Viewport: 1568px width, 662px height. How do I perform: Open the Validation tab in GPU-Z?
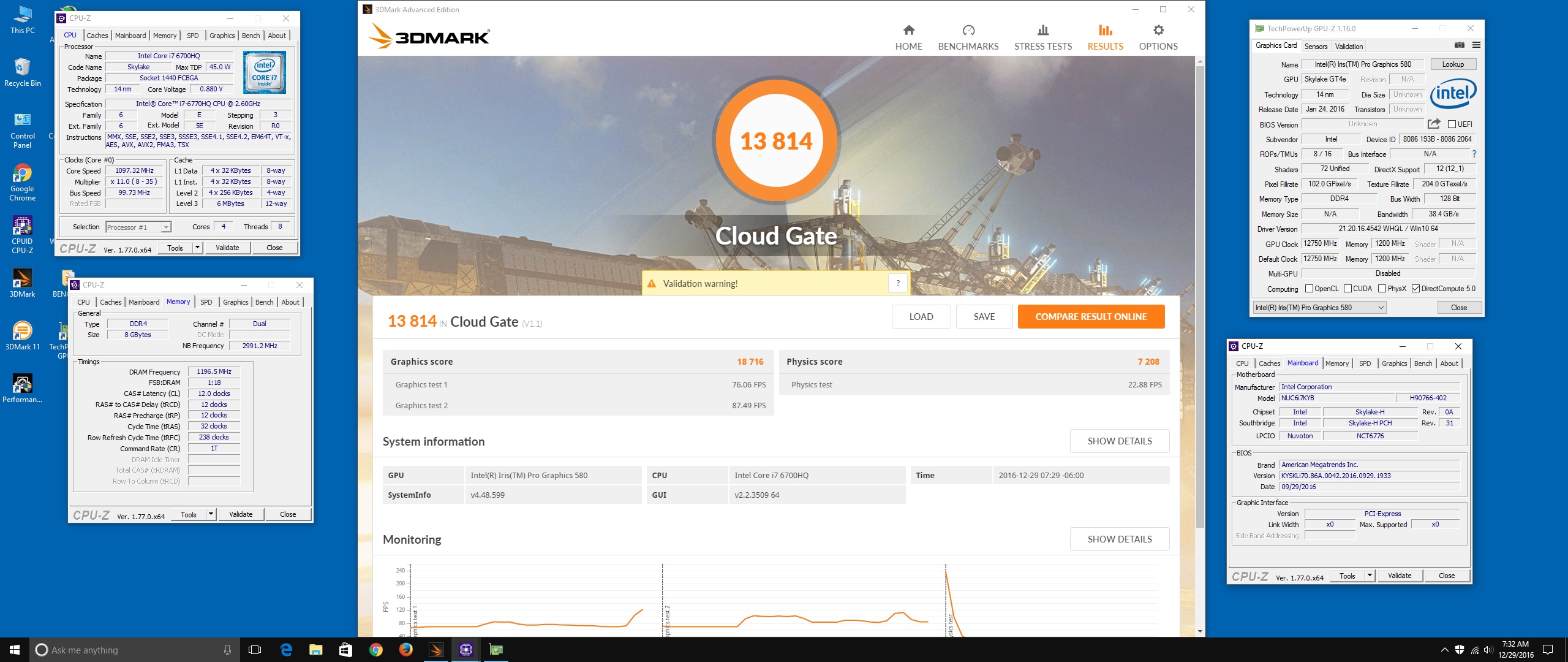[1349, 47]
